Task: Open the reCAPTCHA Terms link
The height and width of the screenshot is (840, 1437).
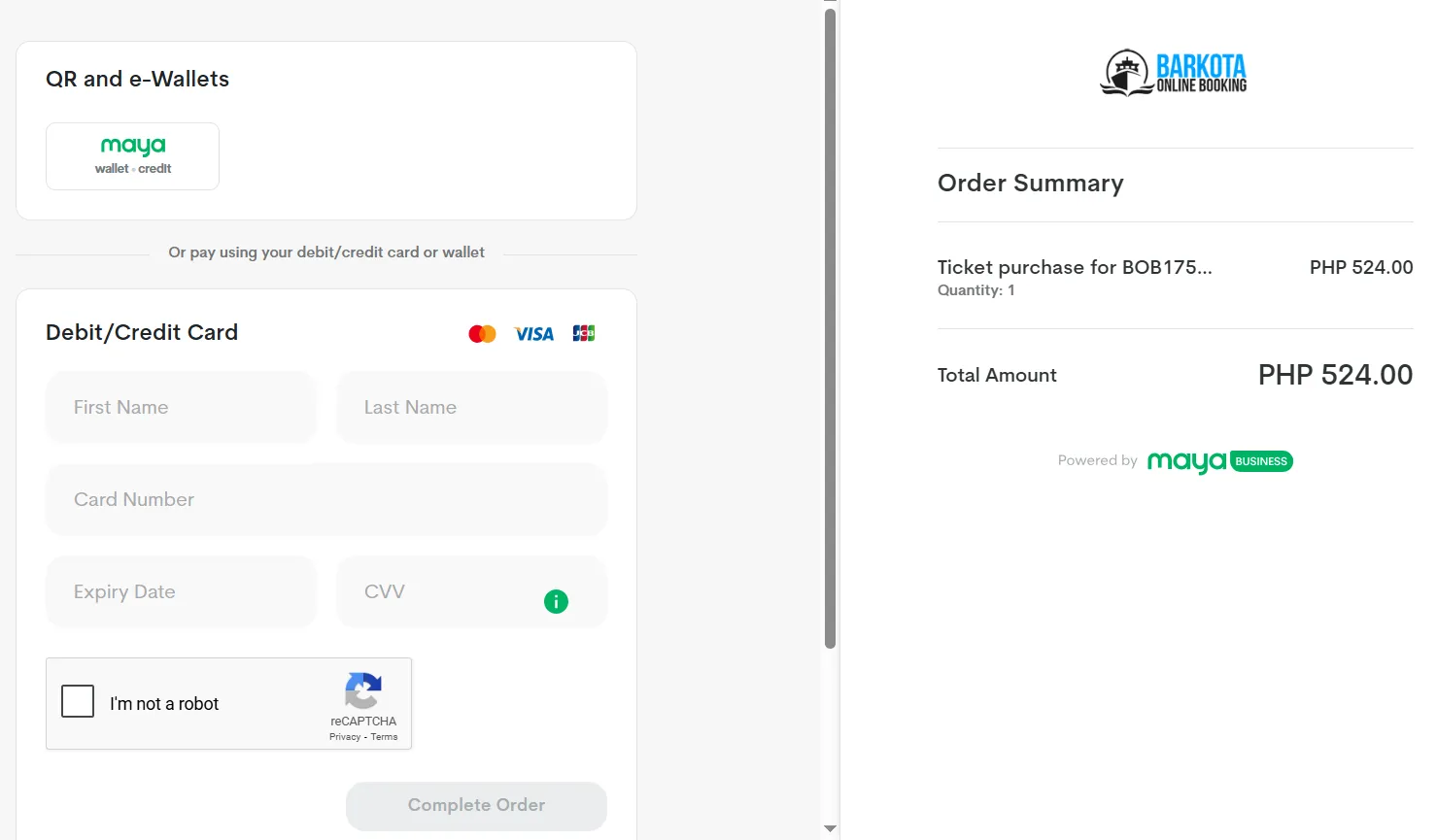Action: pyautogui.click(x=384, y=737)
